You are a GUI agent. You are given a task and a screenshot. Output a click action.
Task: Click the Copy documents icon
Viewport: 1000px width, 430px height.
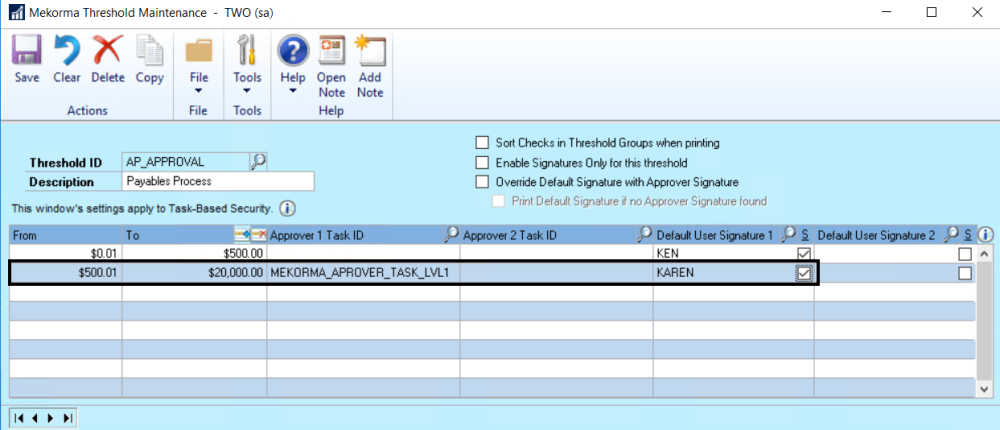point(150,50)
